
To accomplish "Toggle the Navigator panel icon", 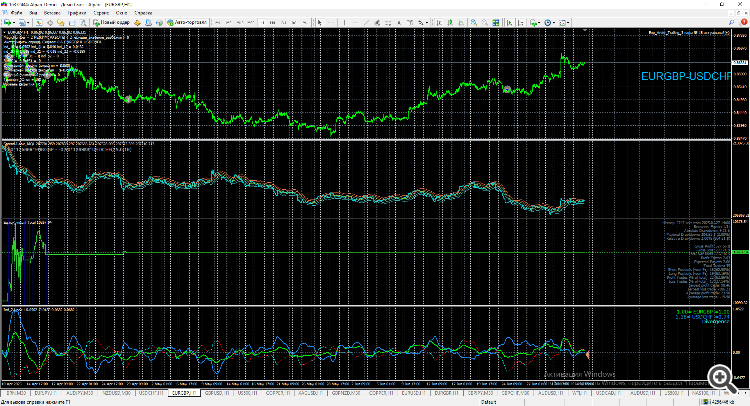I will (x=61, y=22).
